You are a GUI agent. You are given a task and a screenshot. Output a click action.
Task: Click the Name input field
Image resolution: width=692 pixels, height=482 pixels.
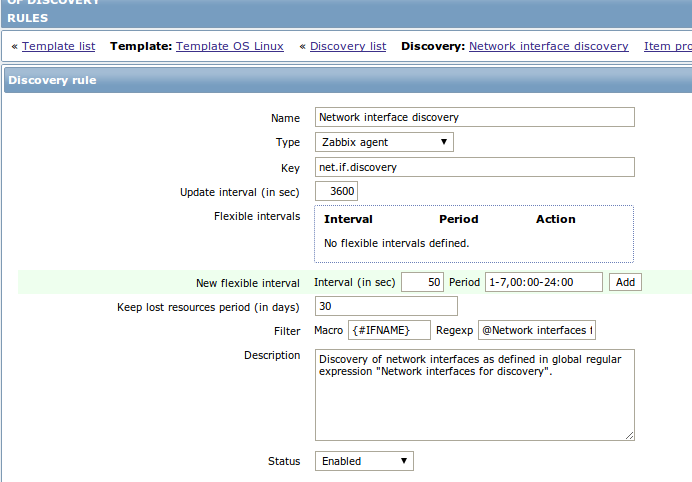(x=475, y=117)
